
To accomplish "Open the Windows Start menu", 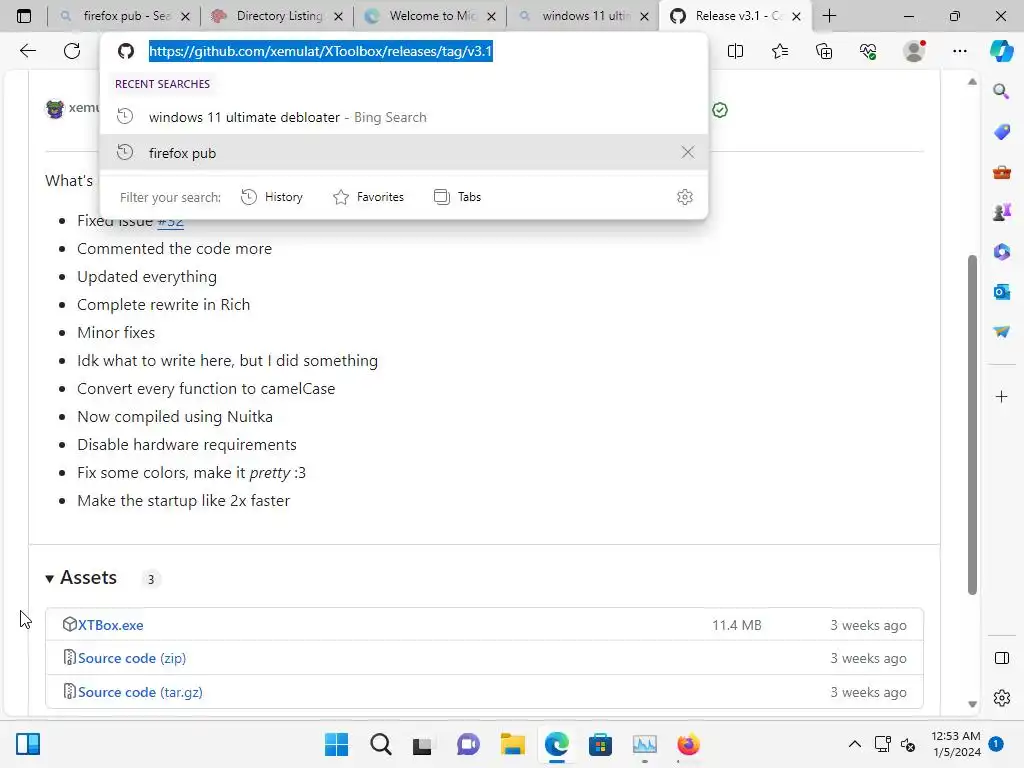I will (336, 744).
